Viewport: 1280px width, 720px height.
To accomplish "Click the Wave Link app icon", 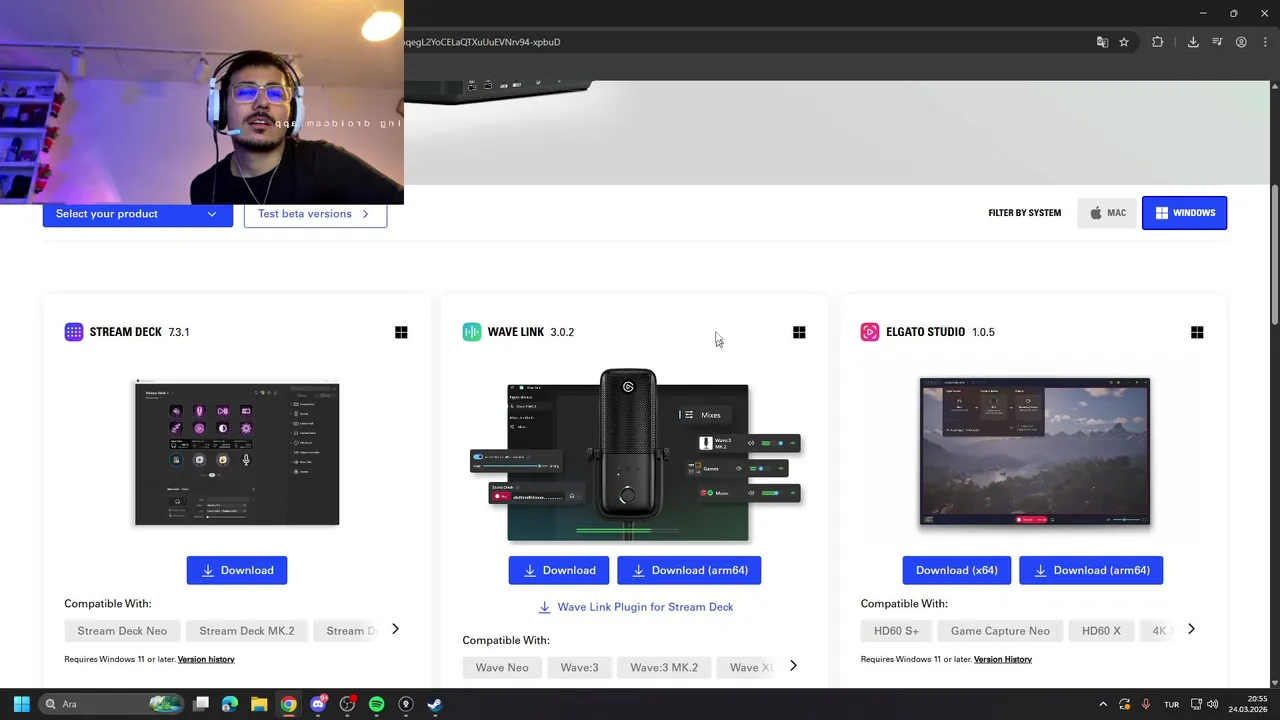I will [x=472, y=332].
